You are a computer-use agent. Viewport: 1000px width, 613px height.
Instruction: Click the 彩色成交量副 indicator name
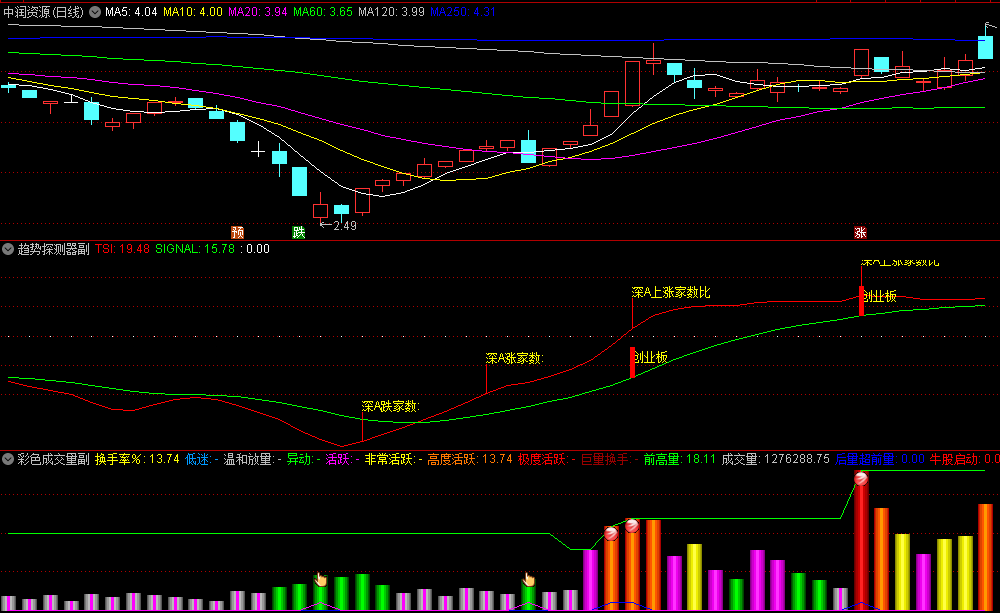54,459
